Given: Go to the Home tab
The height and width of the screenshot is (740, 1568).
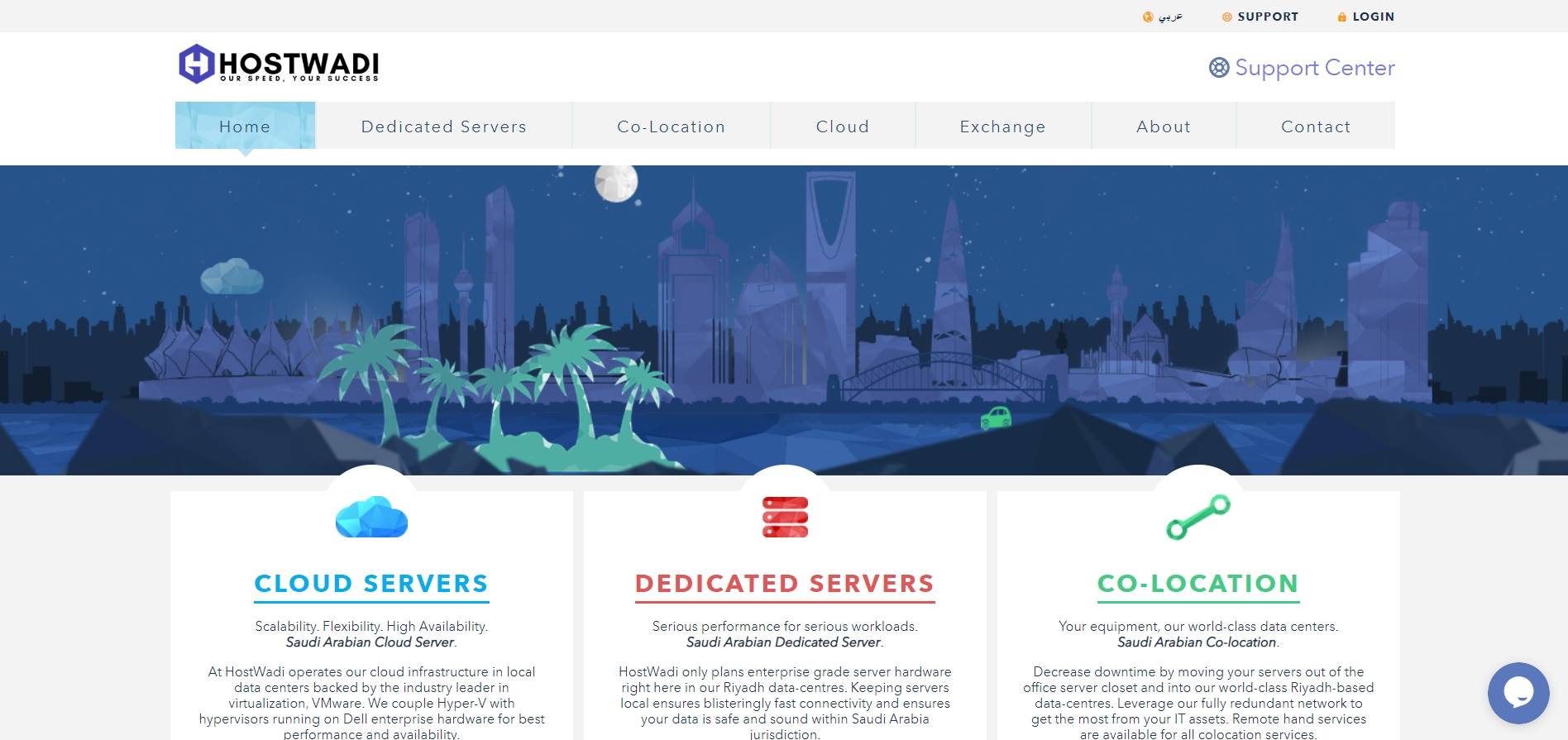Looking at the screenshot, I should click(245, 126).
